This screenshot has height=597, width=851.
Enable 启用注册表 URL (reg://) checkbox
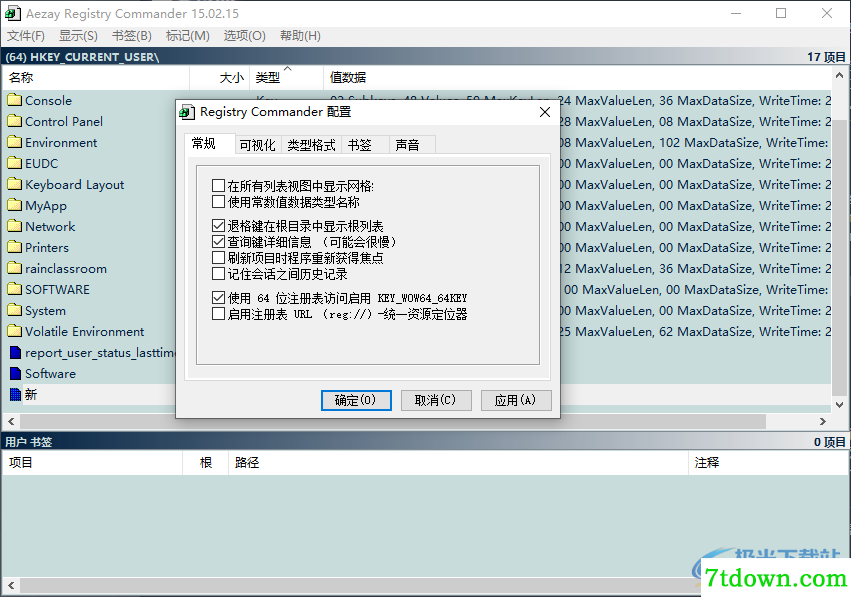218,314
